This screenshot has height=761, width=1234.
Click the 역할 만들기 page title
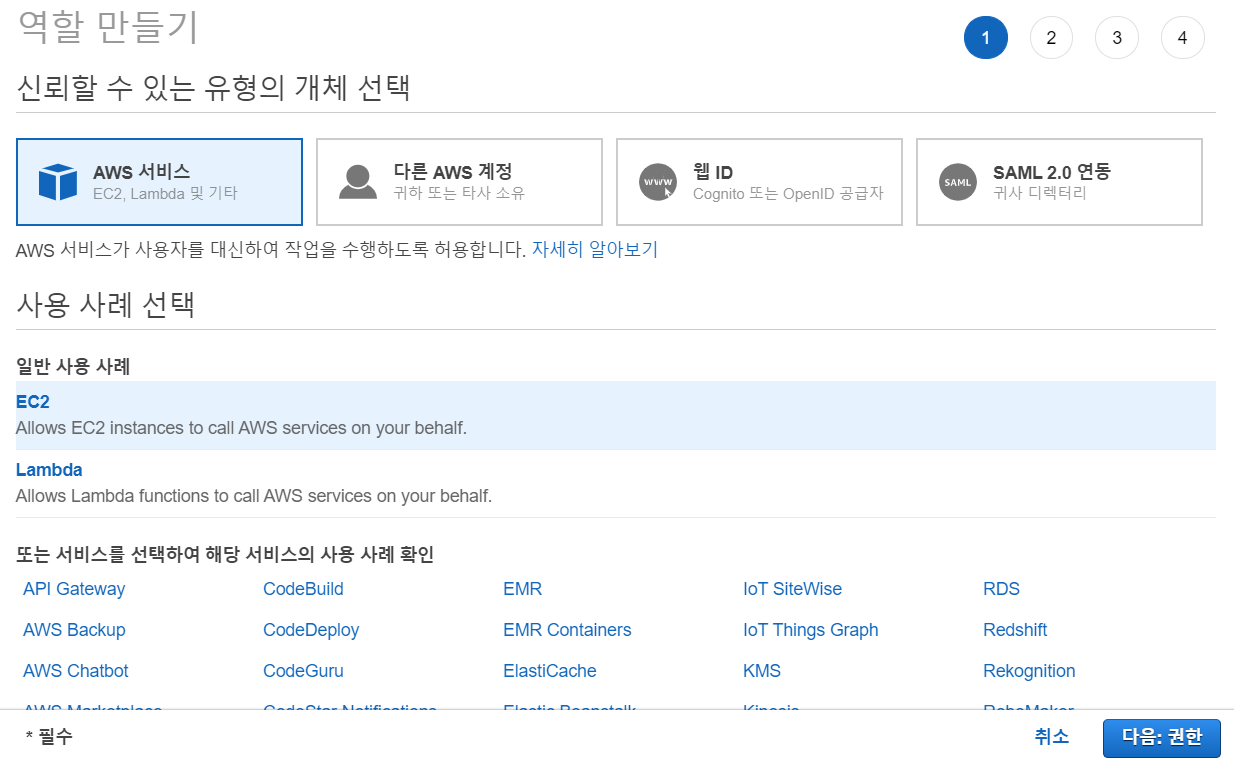pyautogui.click(x=108, y=26)
